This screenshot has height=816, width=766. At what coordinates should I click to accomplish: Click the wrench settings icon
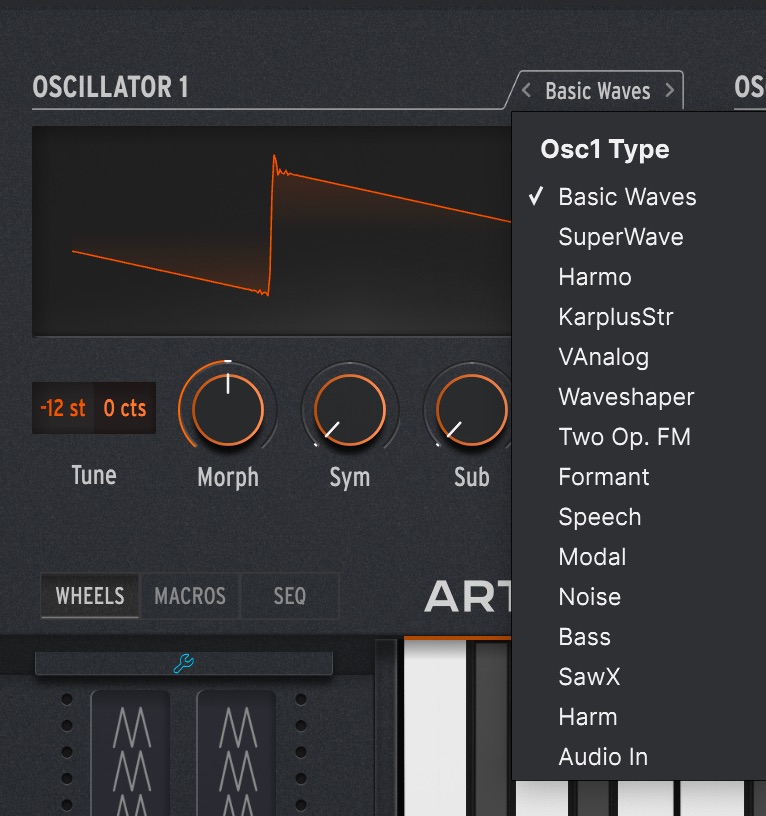click(183, 663)
